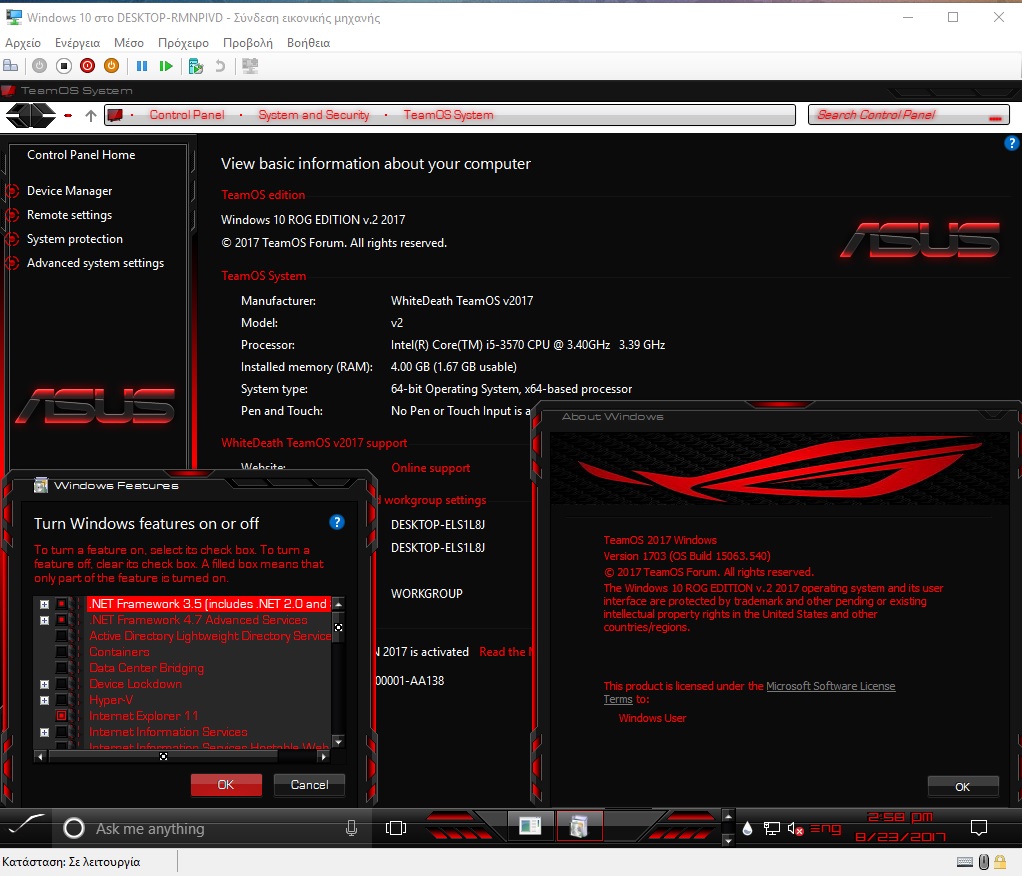This screenshot has width=1022, height=876.
Task: Click the grey Start VM power icon
Action: tap(40, 66)
